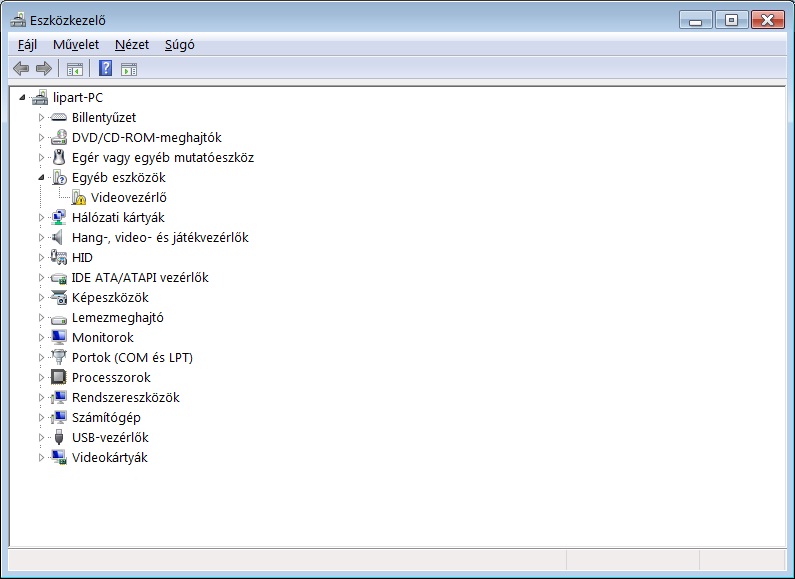Click the camera icon beside Képeszközök
The image size is (795, 579).
click(59, 298)
